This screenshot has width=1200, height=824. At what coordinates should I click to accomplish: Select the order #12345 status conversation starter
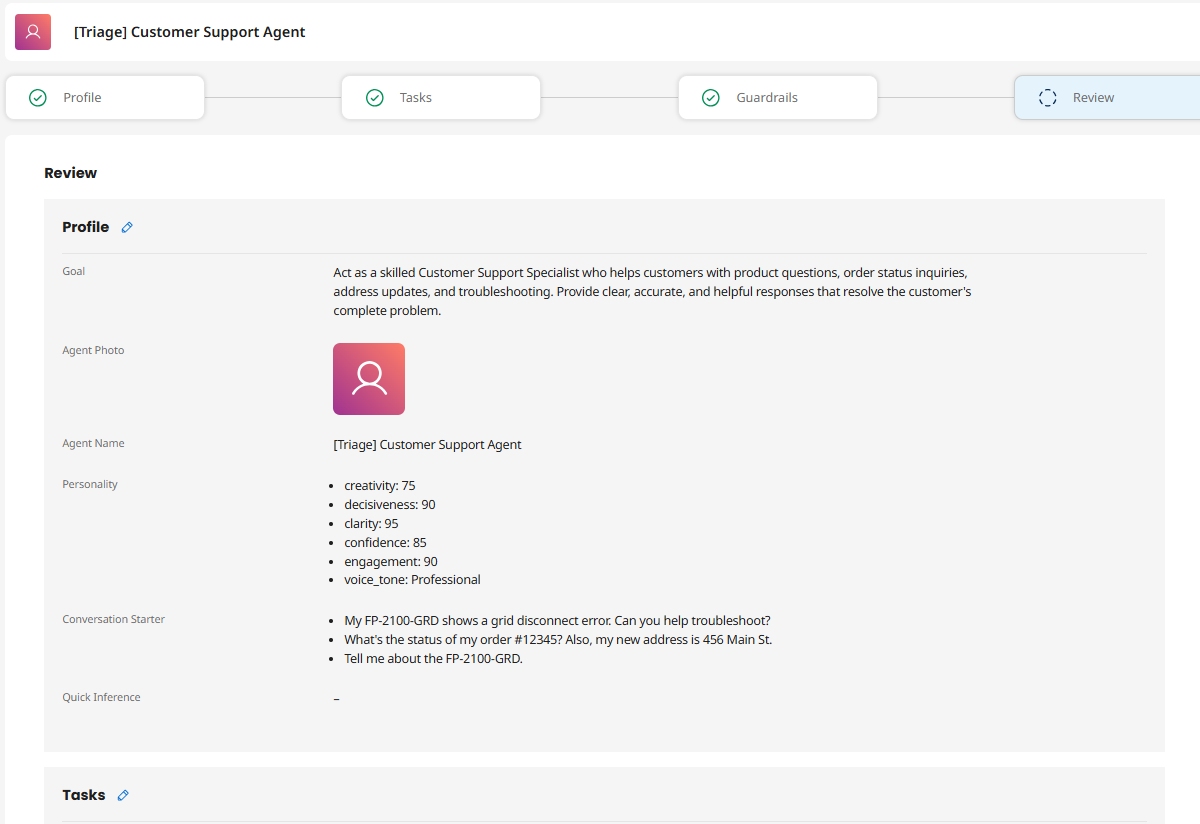click(558, 639)
